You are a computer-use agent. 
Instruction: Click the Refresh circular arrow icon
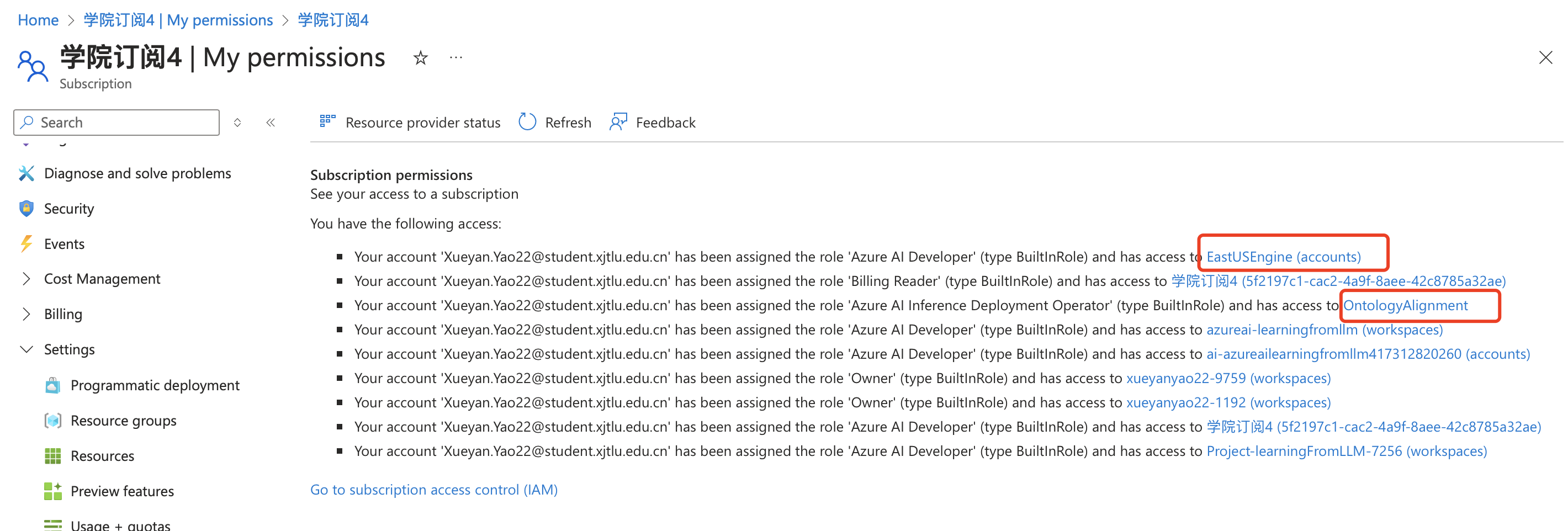pyautogui.click(x=527, y=121)
